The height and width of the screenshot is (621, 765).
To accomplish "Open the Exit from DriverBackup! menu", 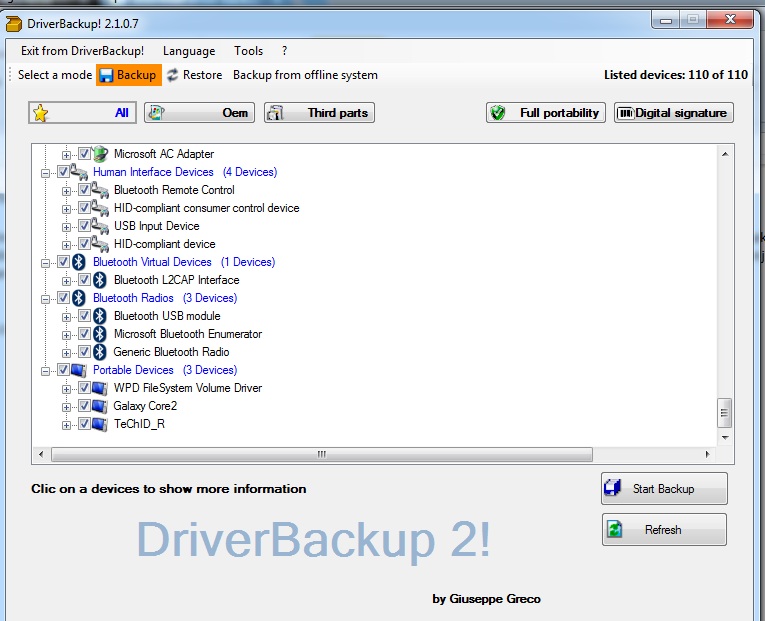I will pyautogui.click(x=82, y=51).
